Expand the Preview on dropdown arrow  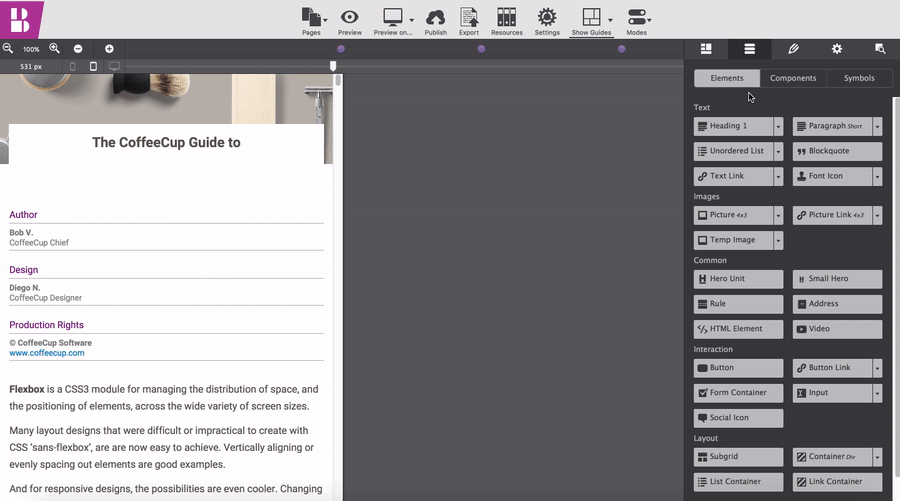click(x=412, y=21)
